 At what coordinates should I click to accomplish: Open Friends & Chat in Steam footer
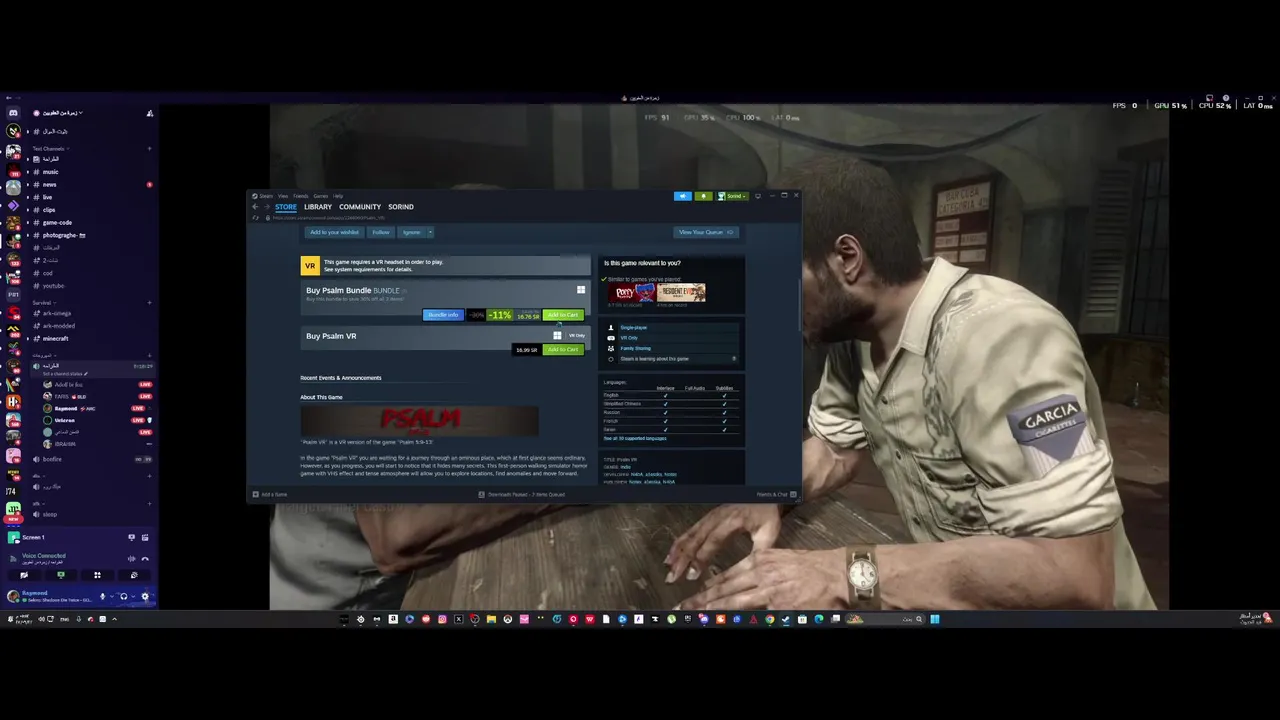click(776, 494)
